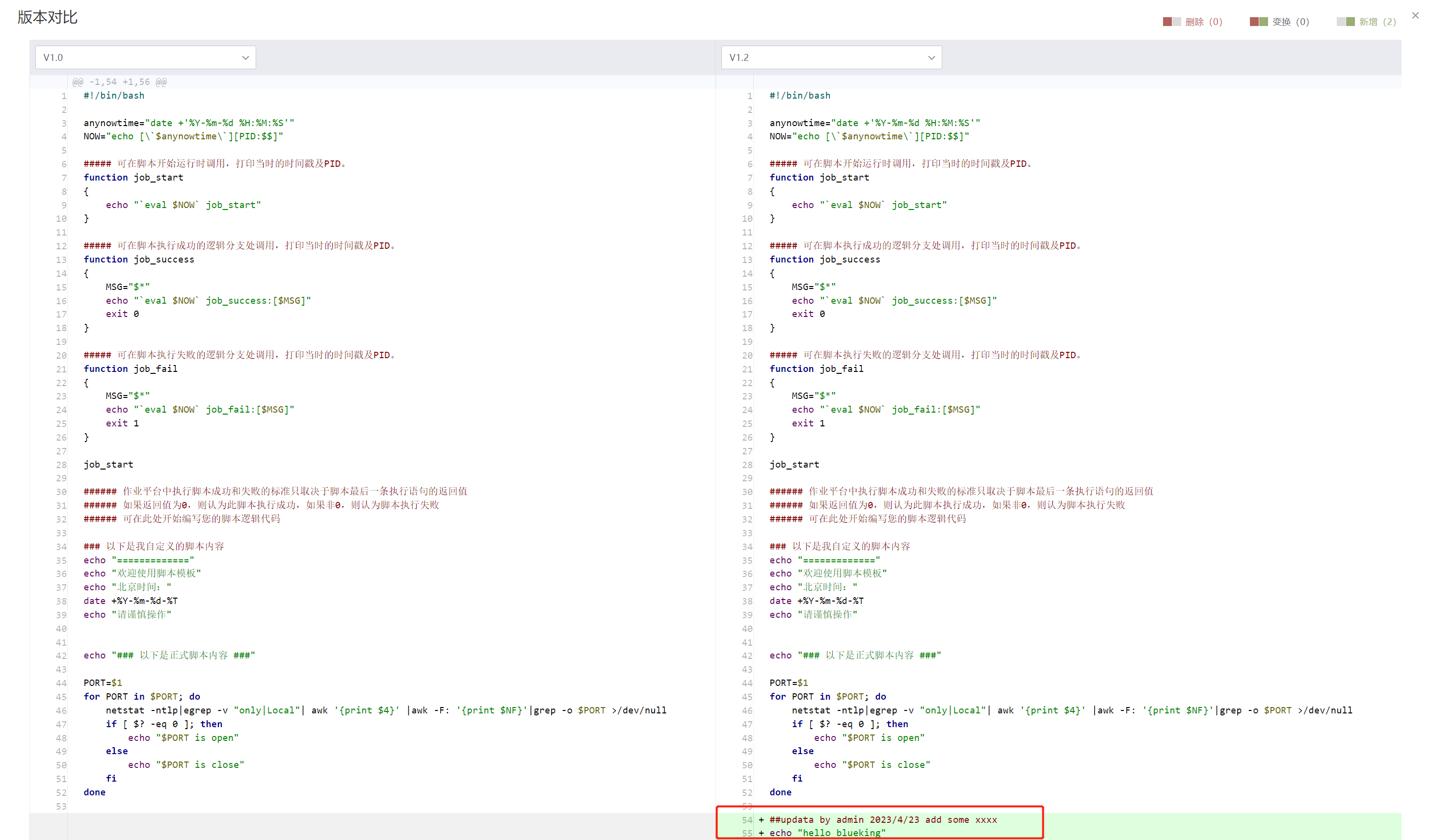Click function job_fail in right pane
The image size is (1431, 840).
[x=816, y=368]
